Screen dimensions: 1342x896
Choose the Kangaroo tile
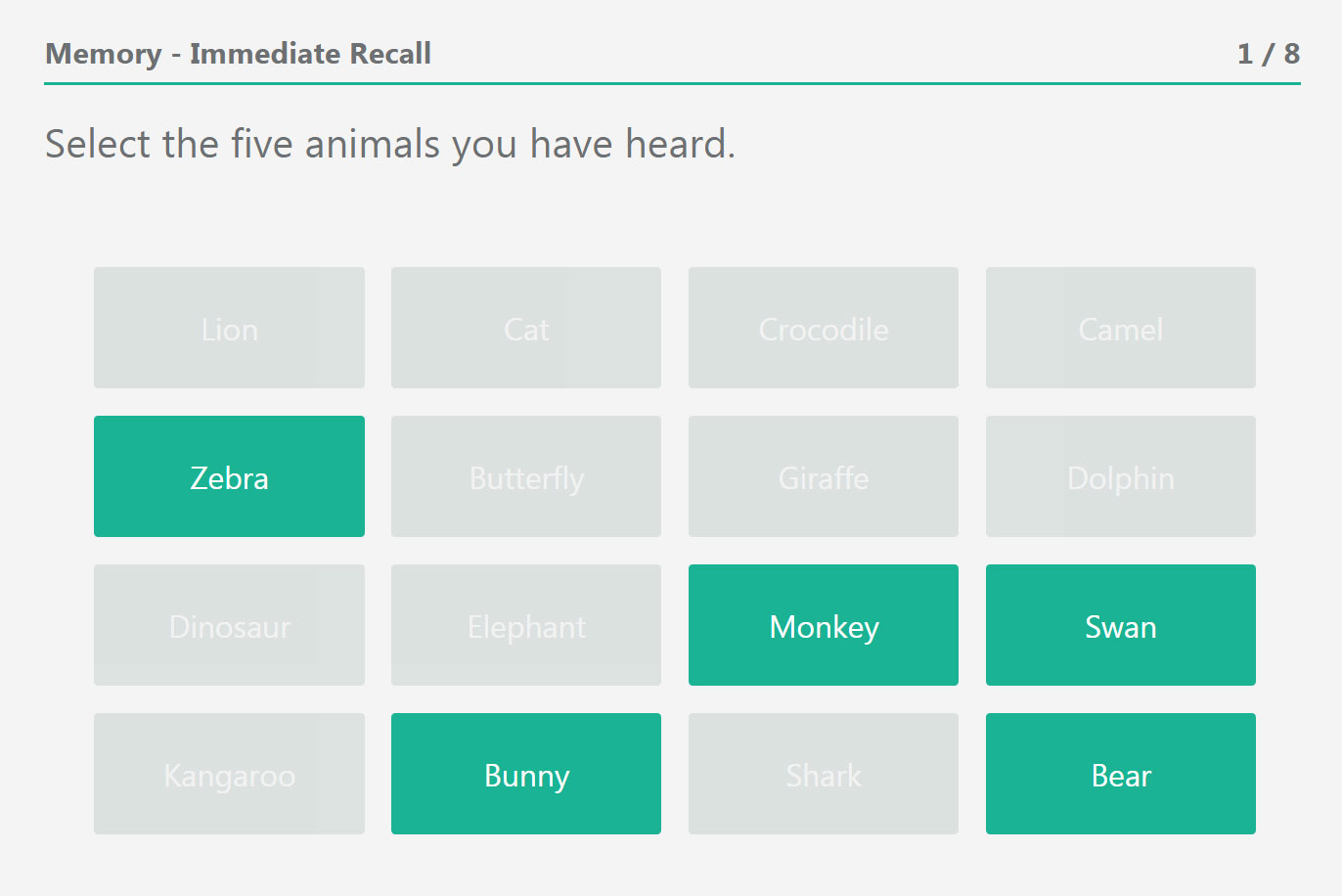(x=229, y=774)
